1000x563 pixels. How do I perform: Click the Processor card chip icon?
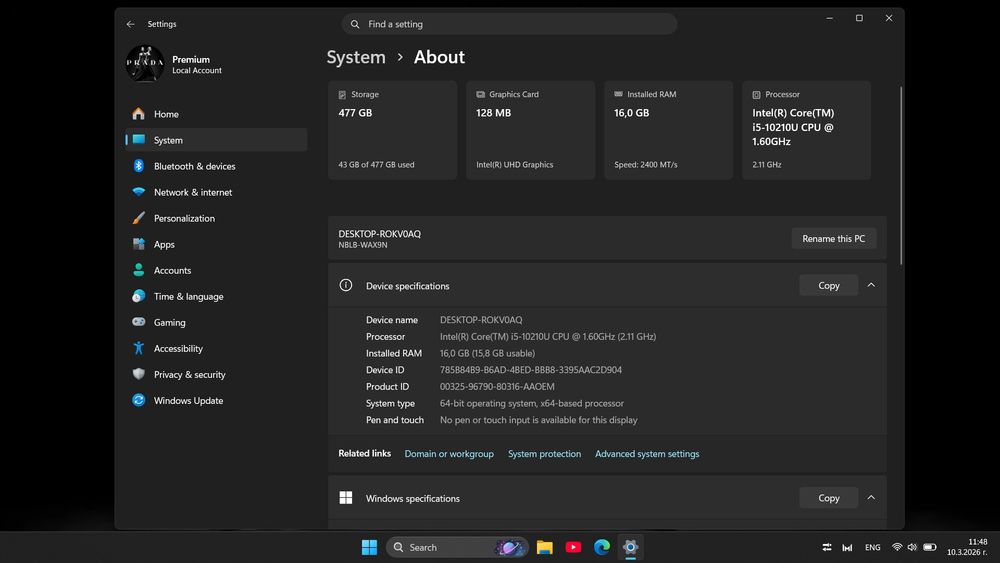pos(756,94)
